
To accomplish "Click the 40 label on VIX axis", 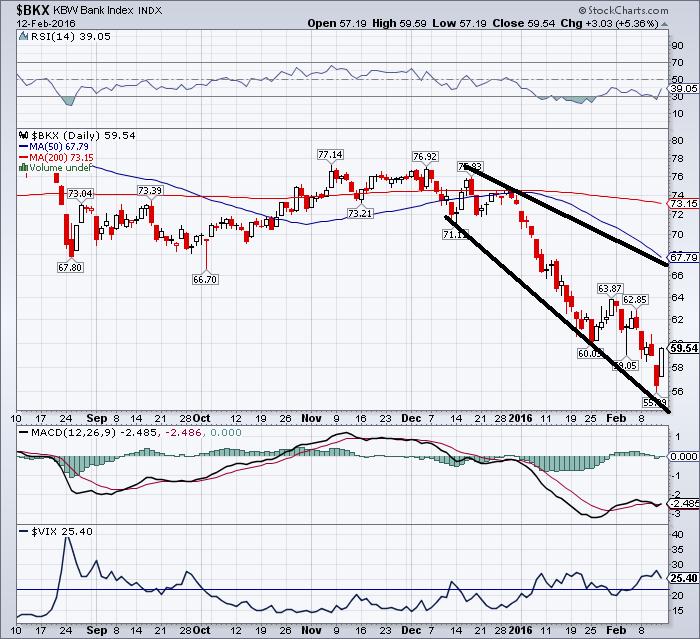I will [x=677, y=535].
